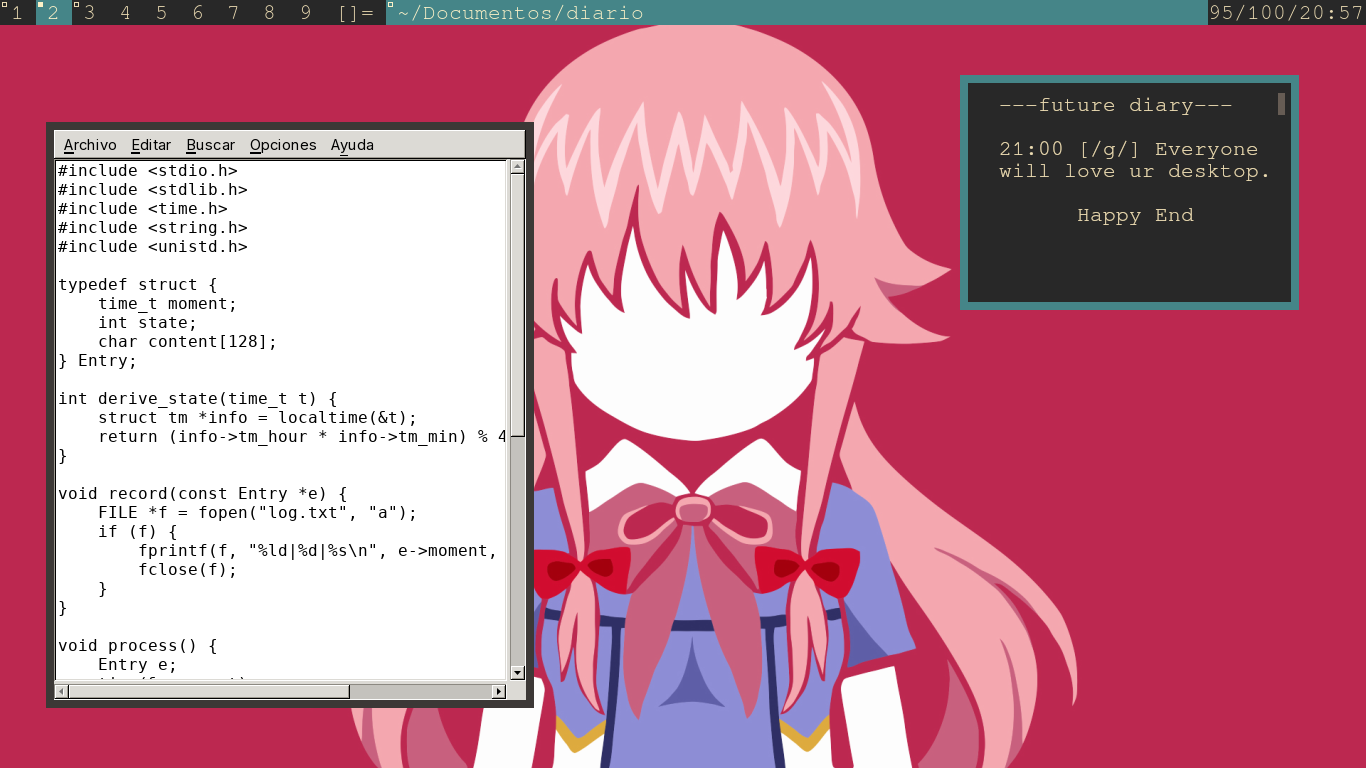The image size is (1366, 768).
Task: Click the 'time_t moment;' line
Action: click(x=168, y=304)
